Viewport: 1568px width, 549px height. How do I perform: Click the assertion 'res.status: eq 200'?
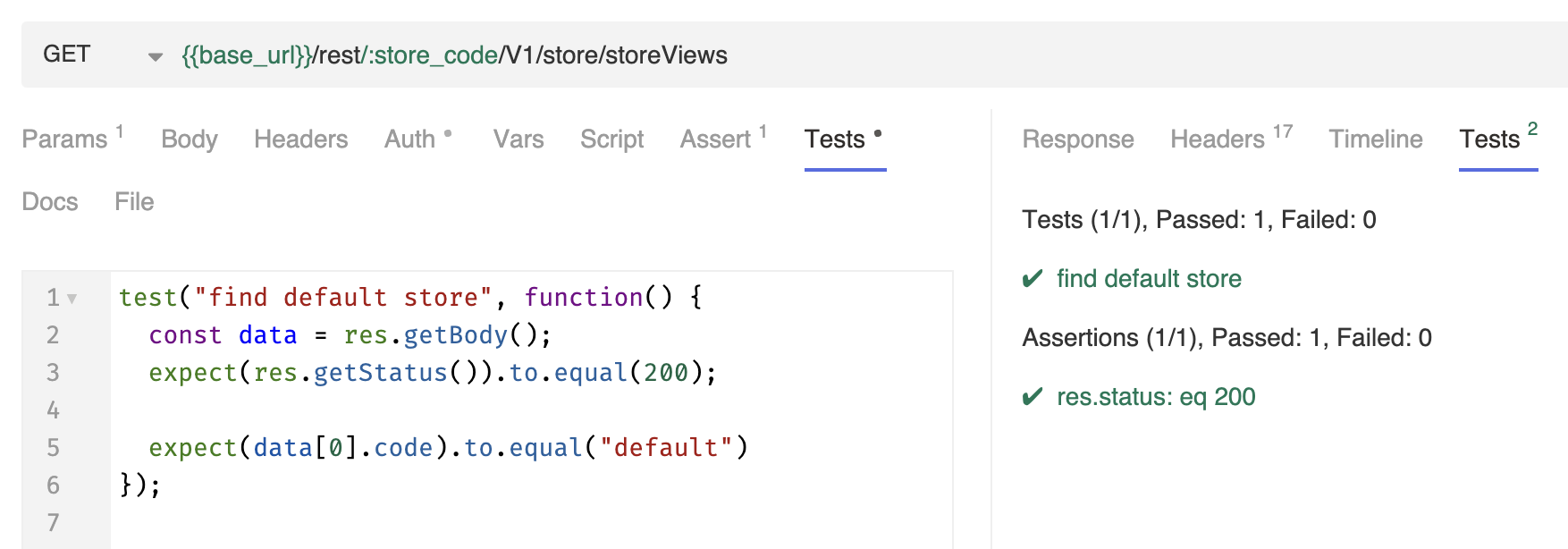coord(1156,397)
